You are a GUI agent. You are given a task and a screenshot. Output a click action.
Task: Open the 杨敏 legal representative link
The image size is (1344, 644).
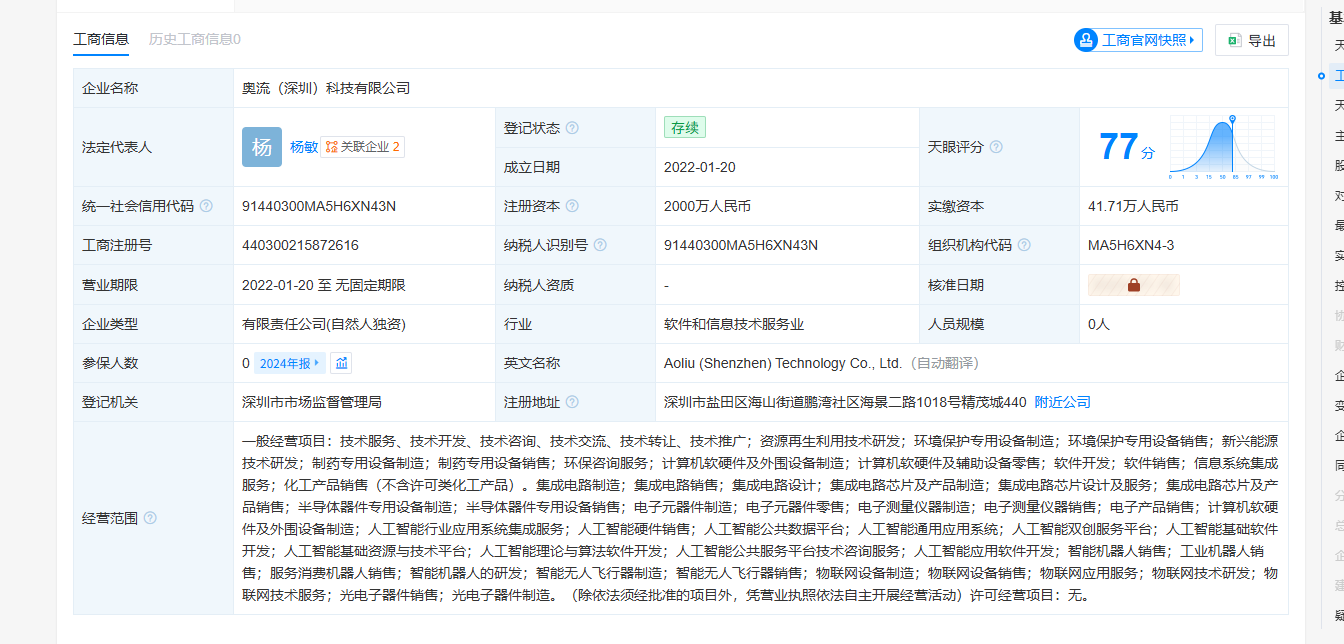tap(303, 147)
